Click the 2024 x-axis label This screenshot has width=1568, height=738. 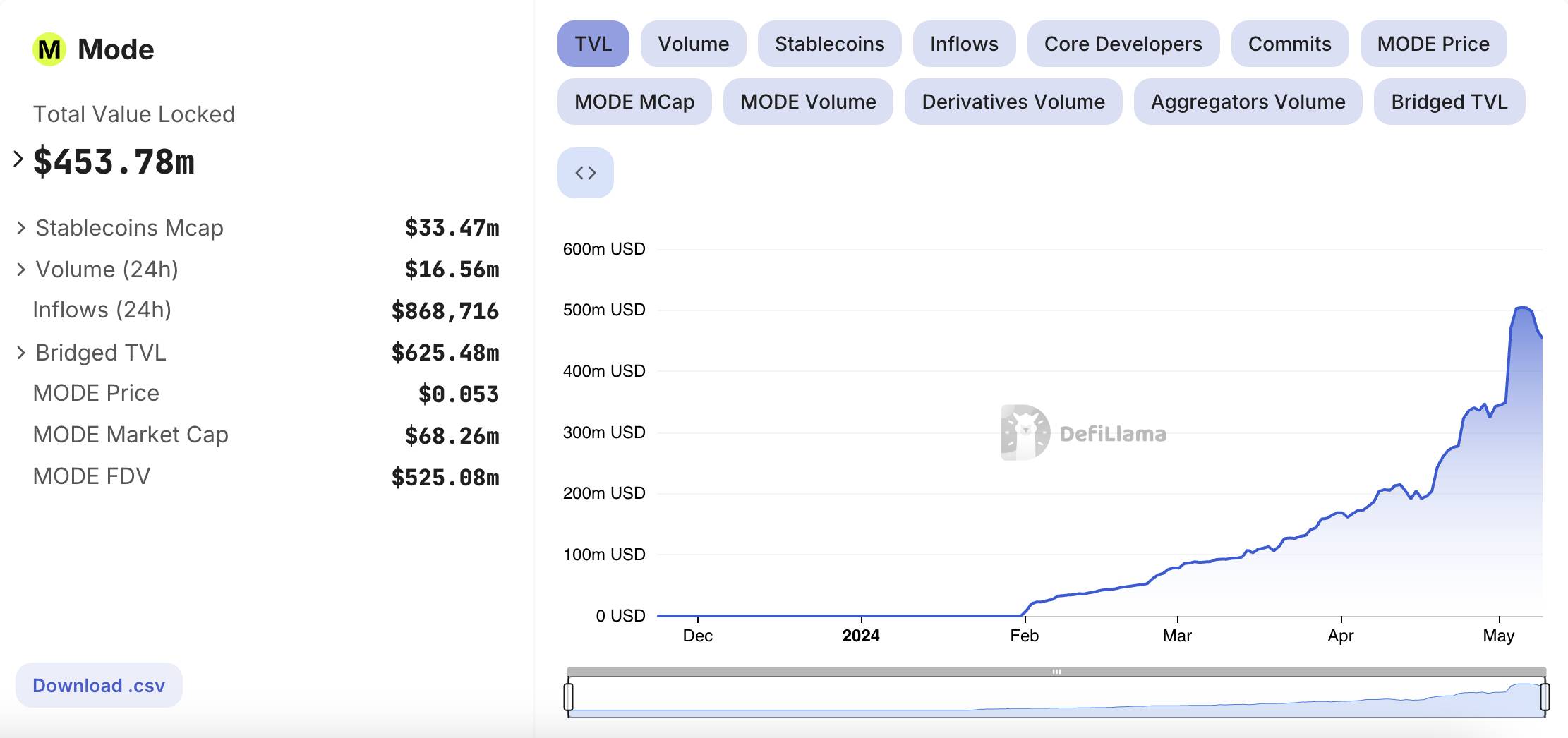pos(861,636)
